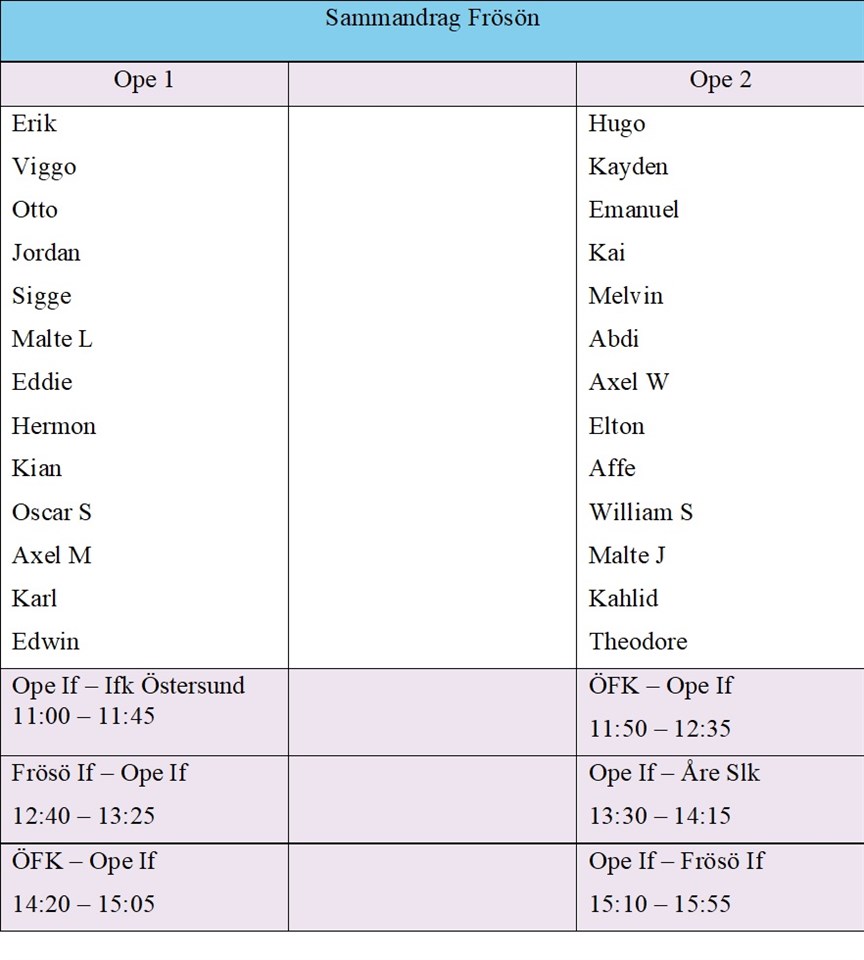Select the Ope If – Frösö If match

(x=677, y=861)
